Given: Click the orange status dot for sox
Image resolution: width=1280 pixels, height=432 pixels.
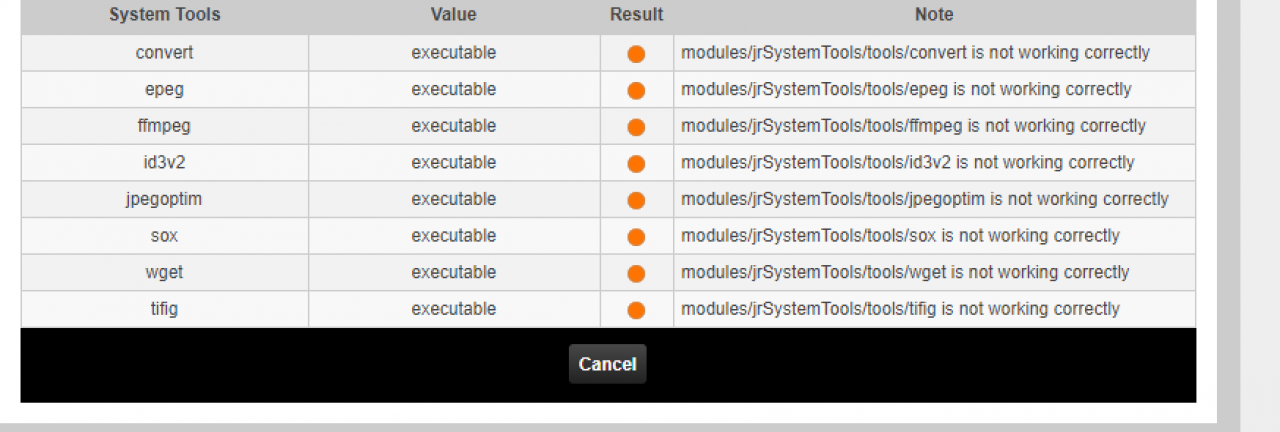Looking at the screenshot, I should tap(636, 237).
